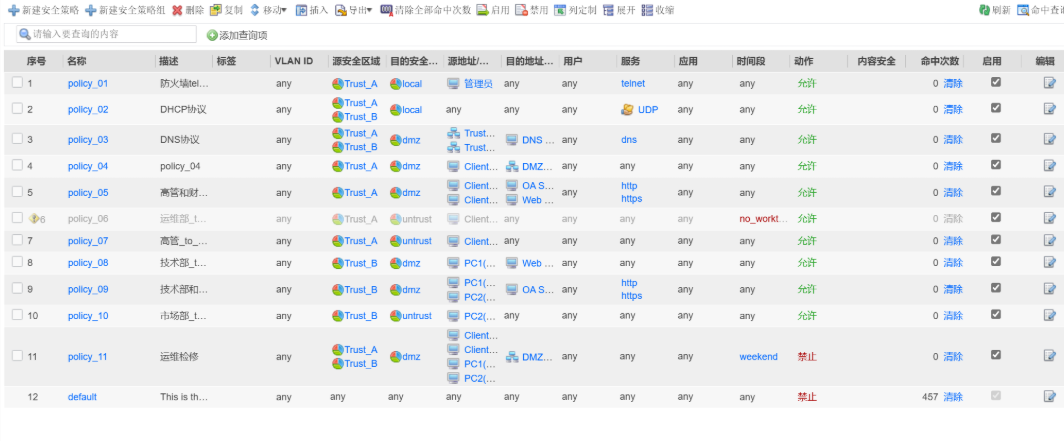Click the telnet service link in policy_01
1064x441 pixels.
click(632, 83)
